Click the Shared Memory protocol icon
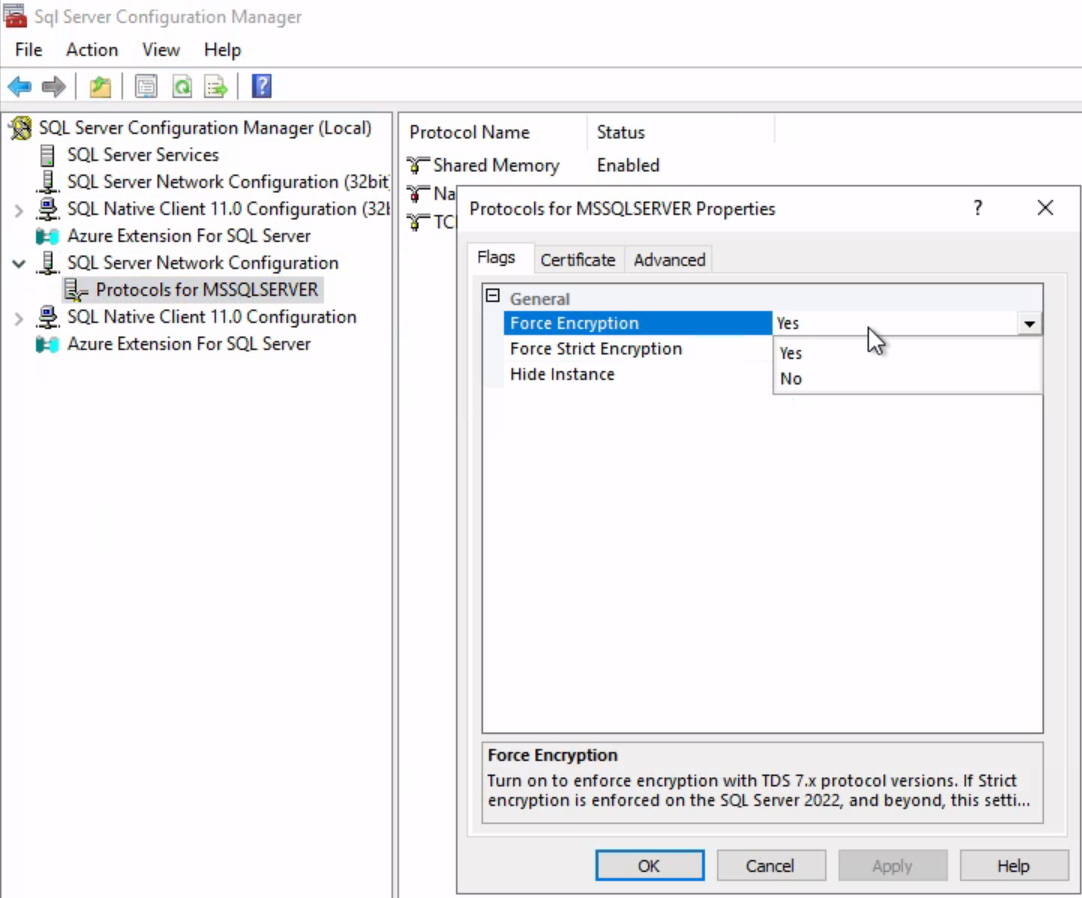Image resolution: width=1082 pixels, height=898 pixels. tap(418, 166)
